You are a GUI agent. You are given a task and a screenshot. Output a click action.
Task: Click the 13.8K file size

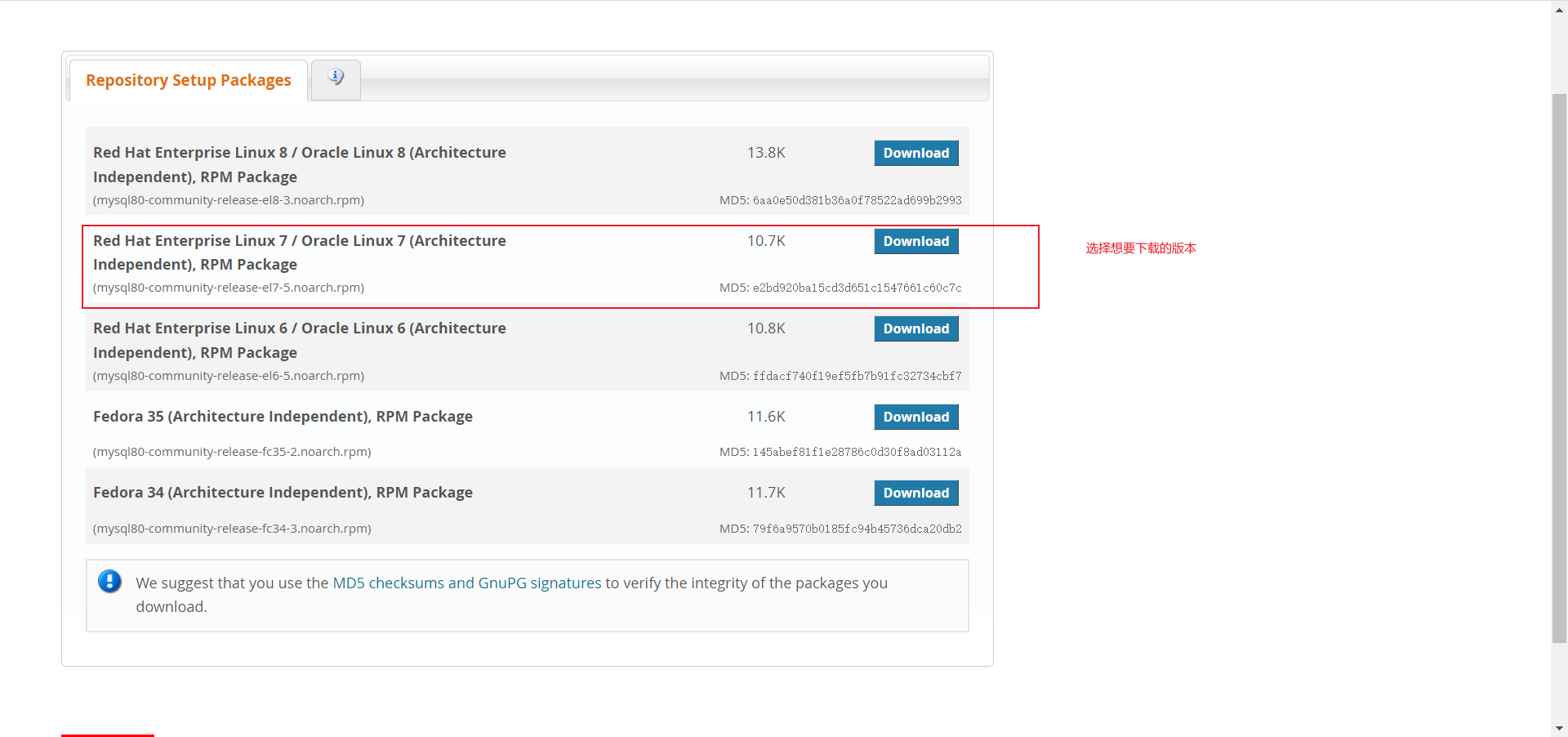click(x=766, y=153)
